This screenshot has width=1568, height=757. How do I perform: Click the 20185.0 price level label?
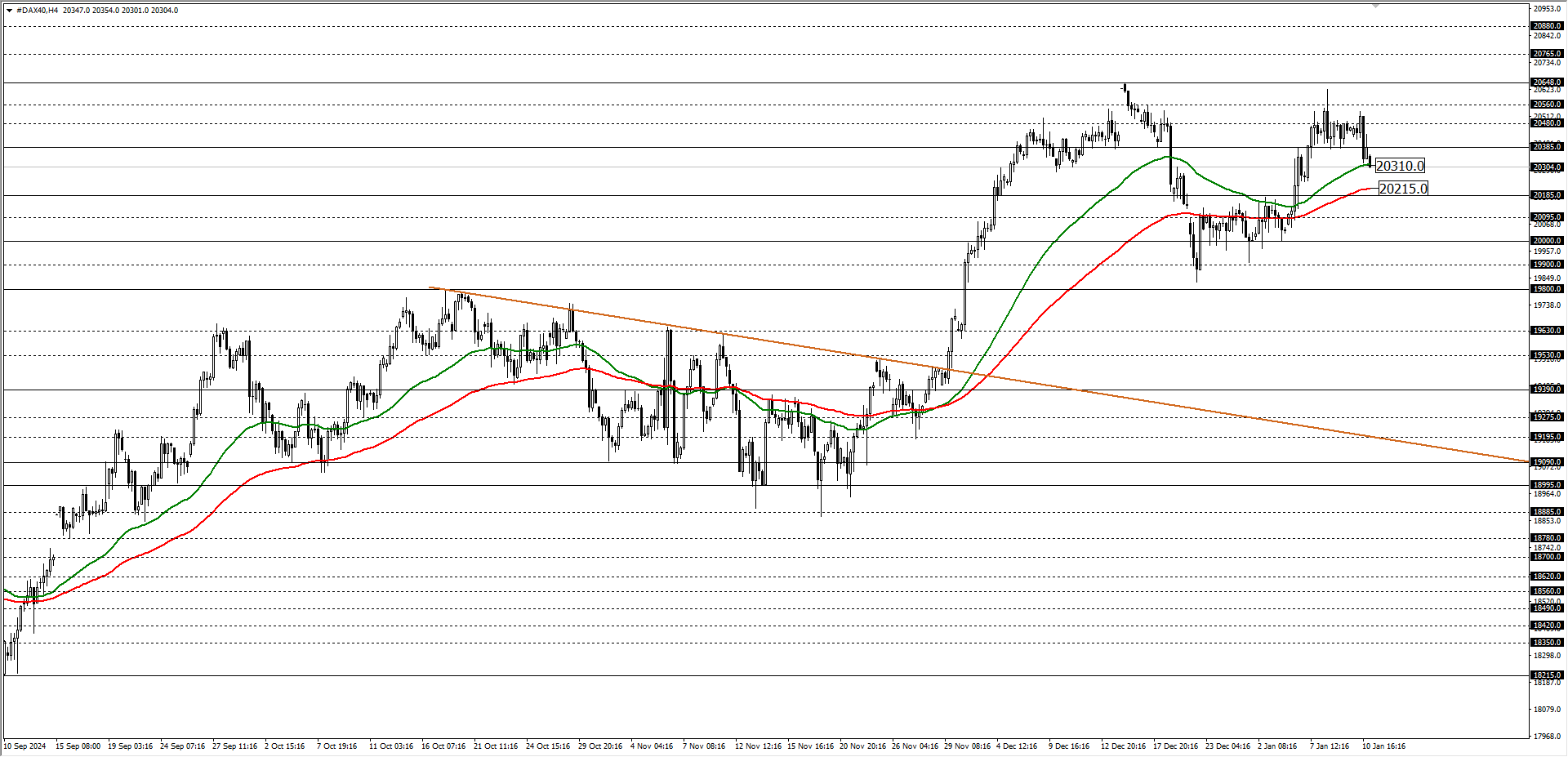1547,195
